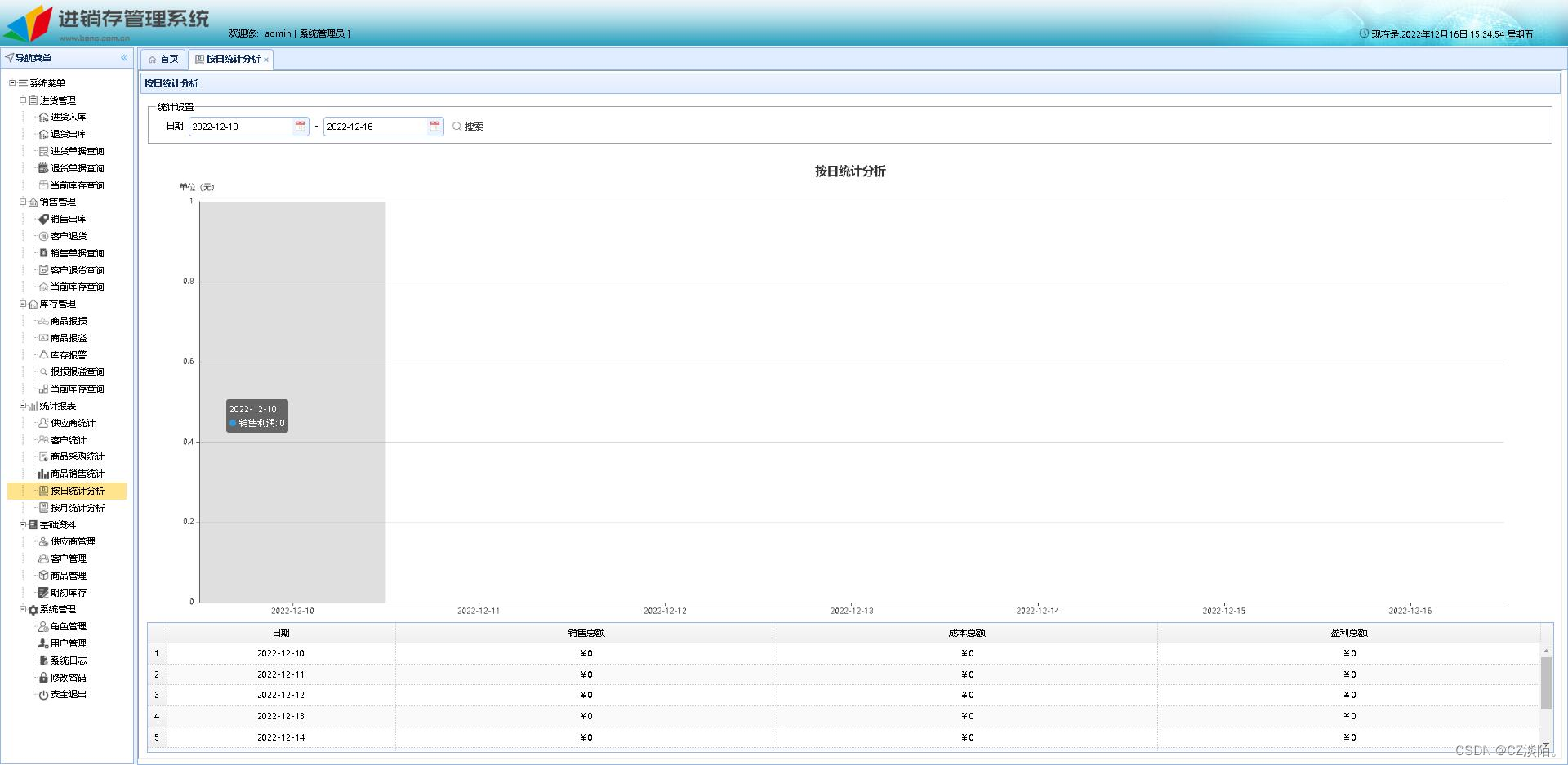Click the scrollbar down arrow in table
Screen dimensions: 1568x765
tap(1546, 745)
